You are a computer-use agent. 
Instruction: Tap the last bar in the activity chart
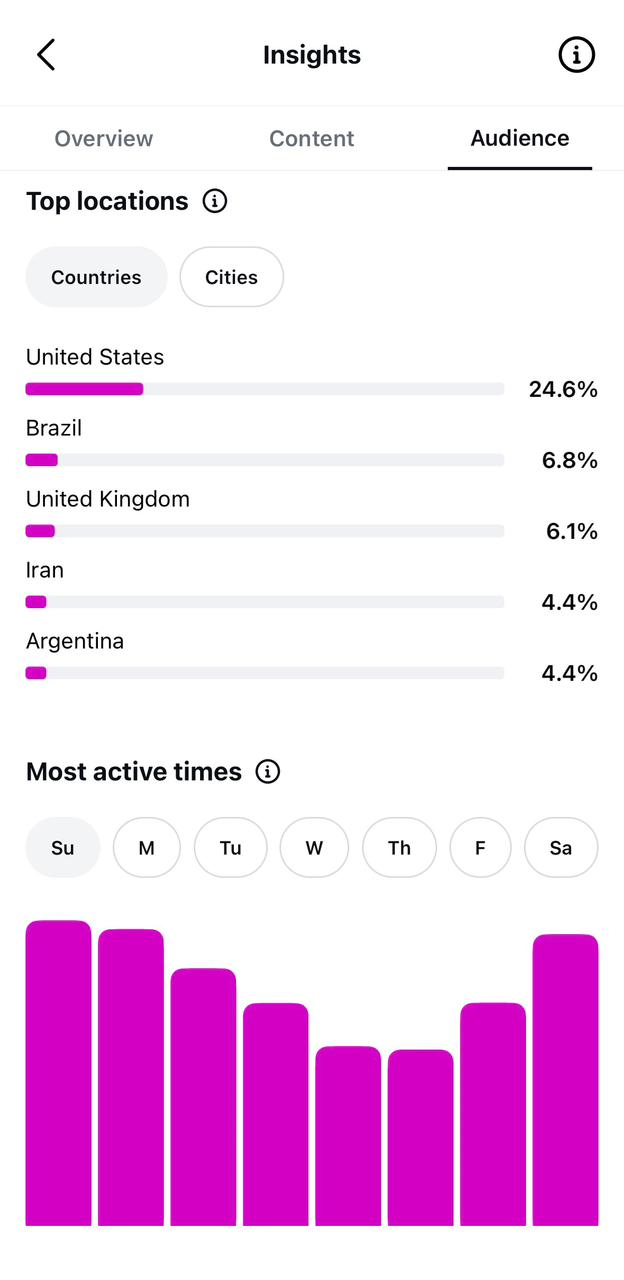(566, 1080)
